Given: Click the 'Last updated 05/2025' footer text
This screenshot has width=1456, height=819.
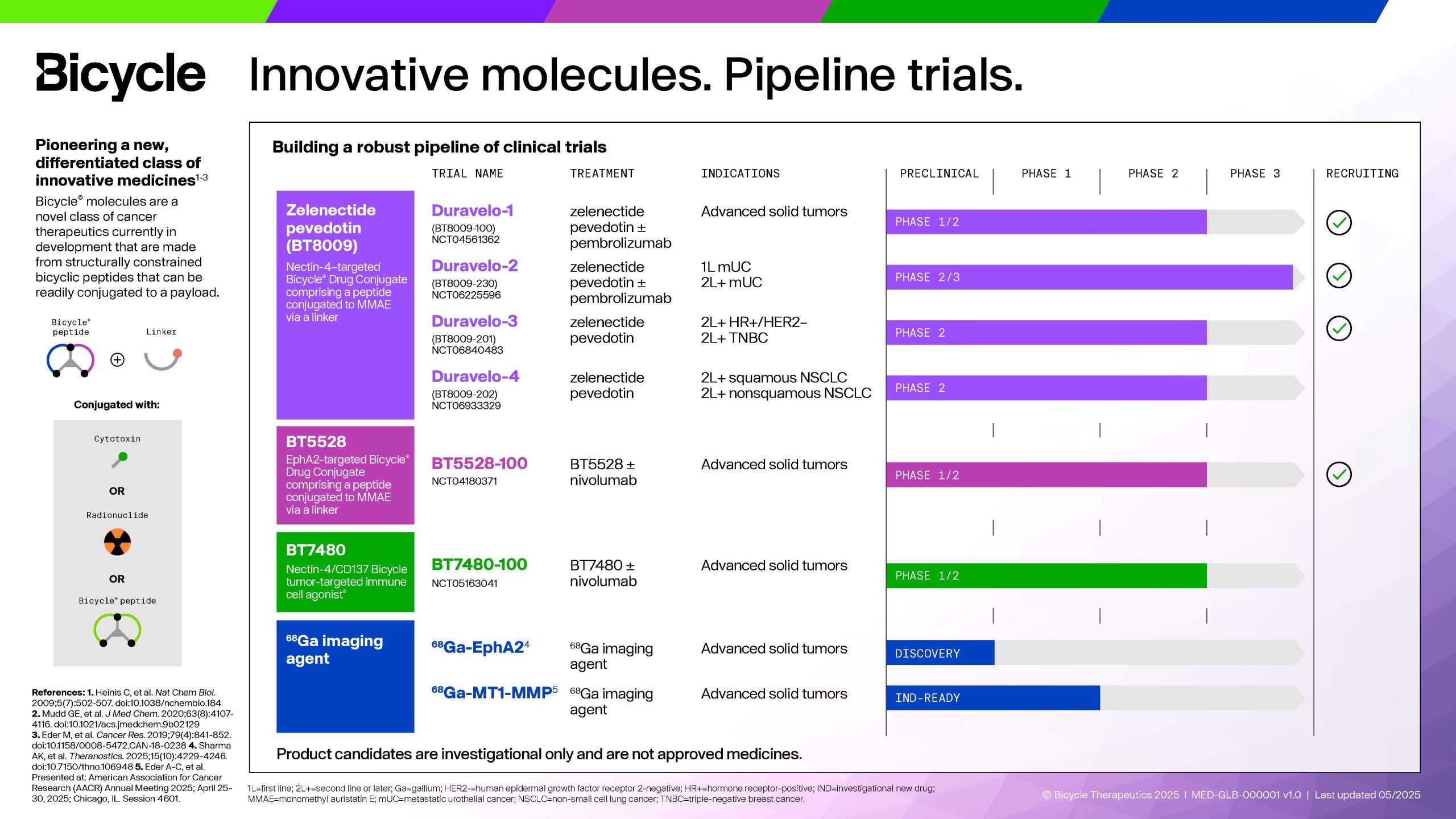Looking at the screenshot, I should tap(1367, 795).
